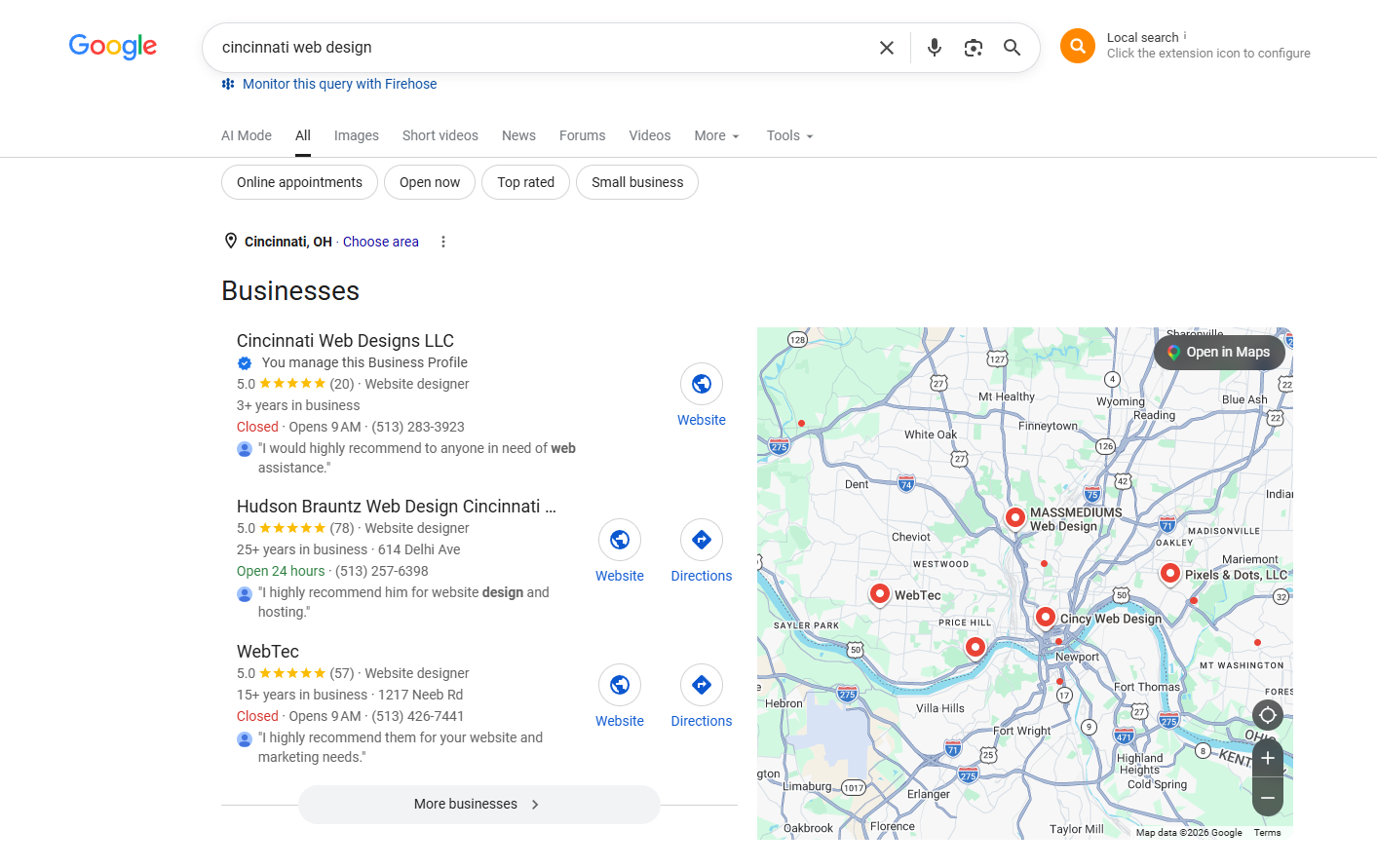Toggle the Open now filter chip
This screenshot has width=1377, height=868.
coord(430,182)
